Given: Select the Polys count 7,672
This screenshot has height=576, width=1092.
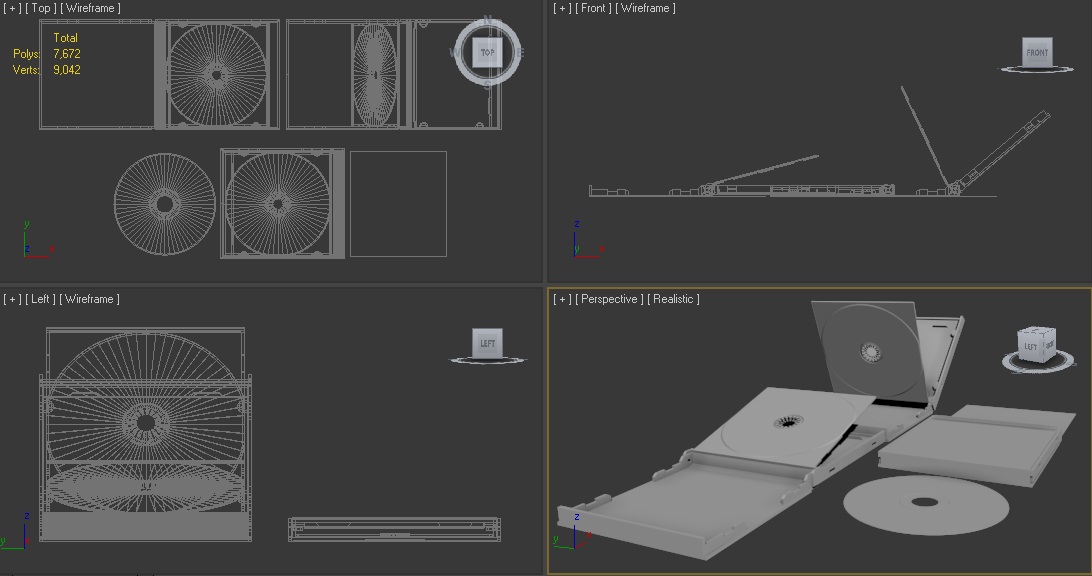Looking at the screenshot, I should [x=67, y=54].
